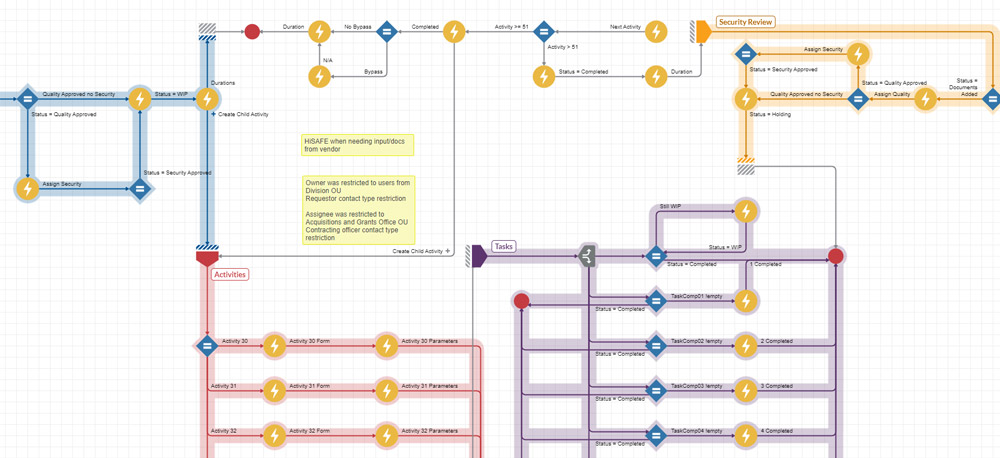Select the red end node at top

pos(253,32)
